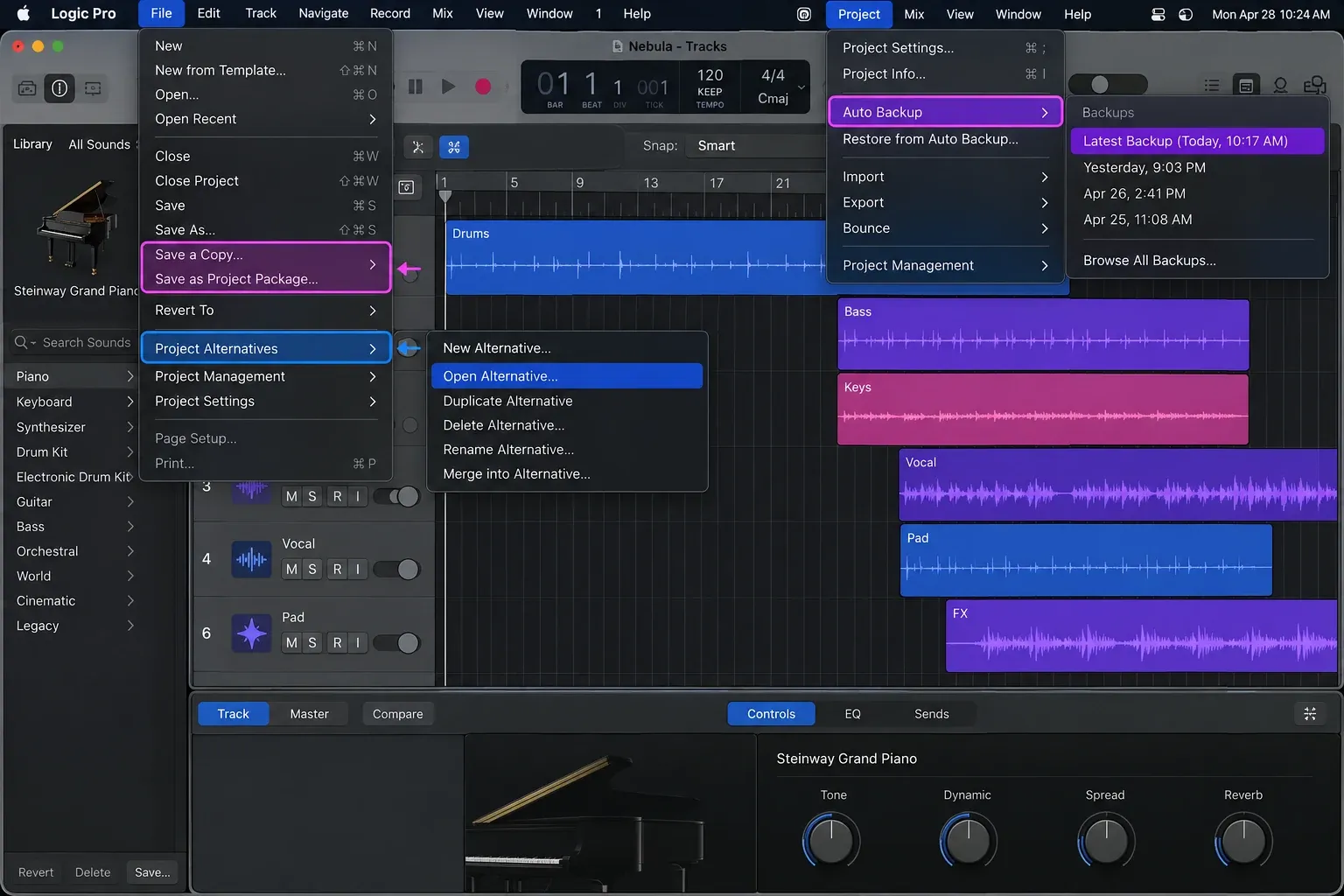The image size is (1344, 896).
Task: Click the Tone knob
Action: click(831, 841)
